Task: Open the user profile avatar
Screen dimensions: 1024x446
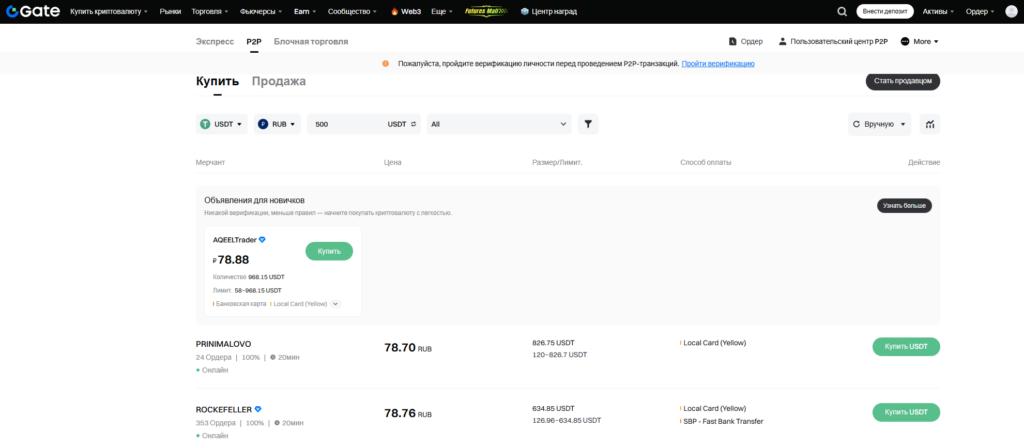Action: click(1010, 11)
